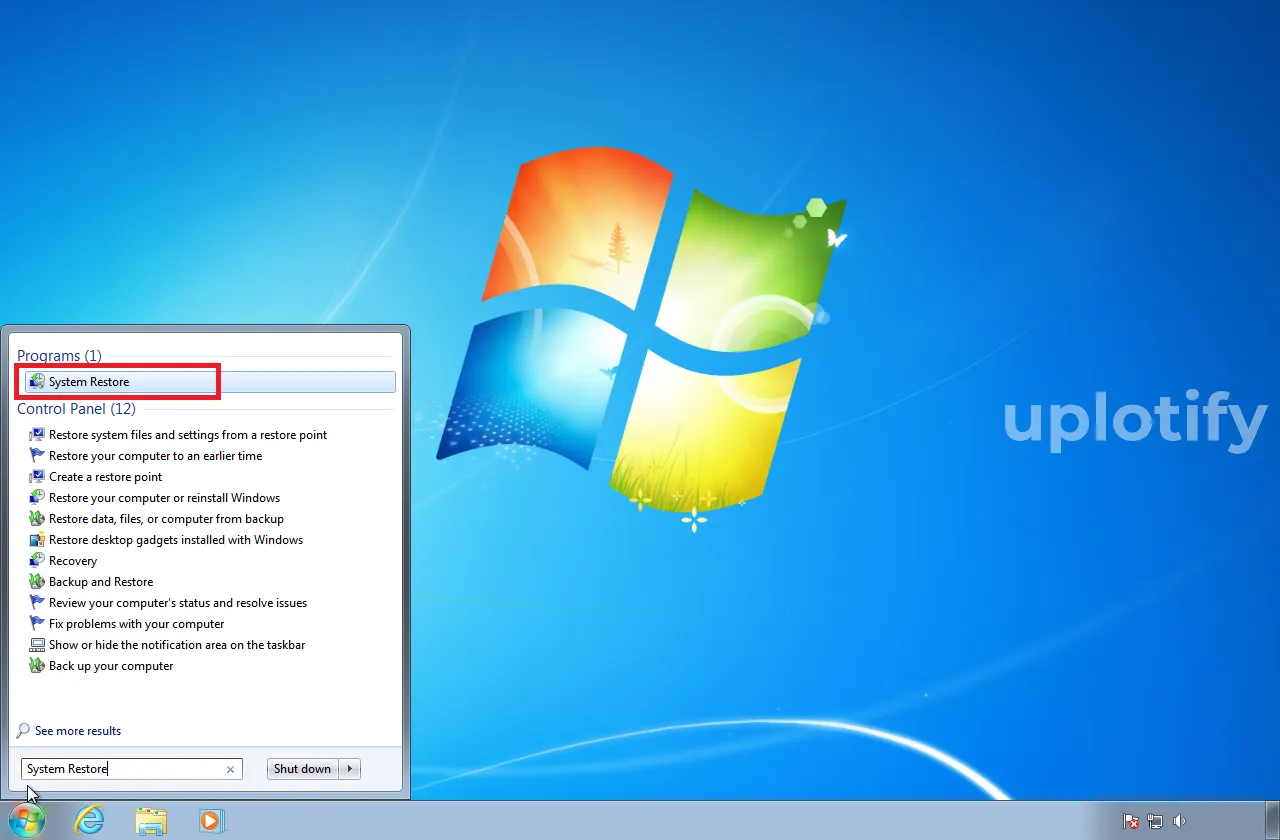Screen dimensions: 1280x840
Task: Click the Programs (1) group header
Action: (59, 356)
